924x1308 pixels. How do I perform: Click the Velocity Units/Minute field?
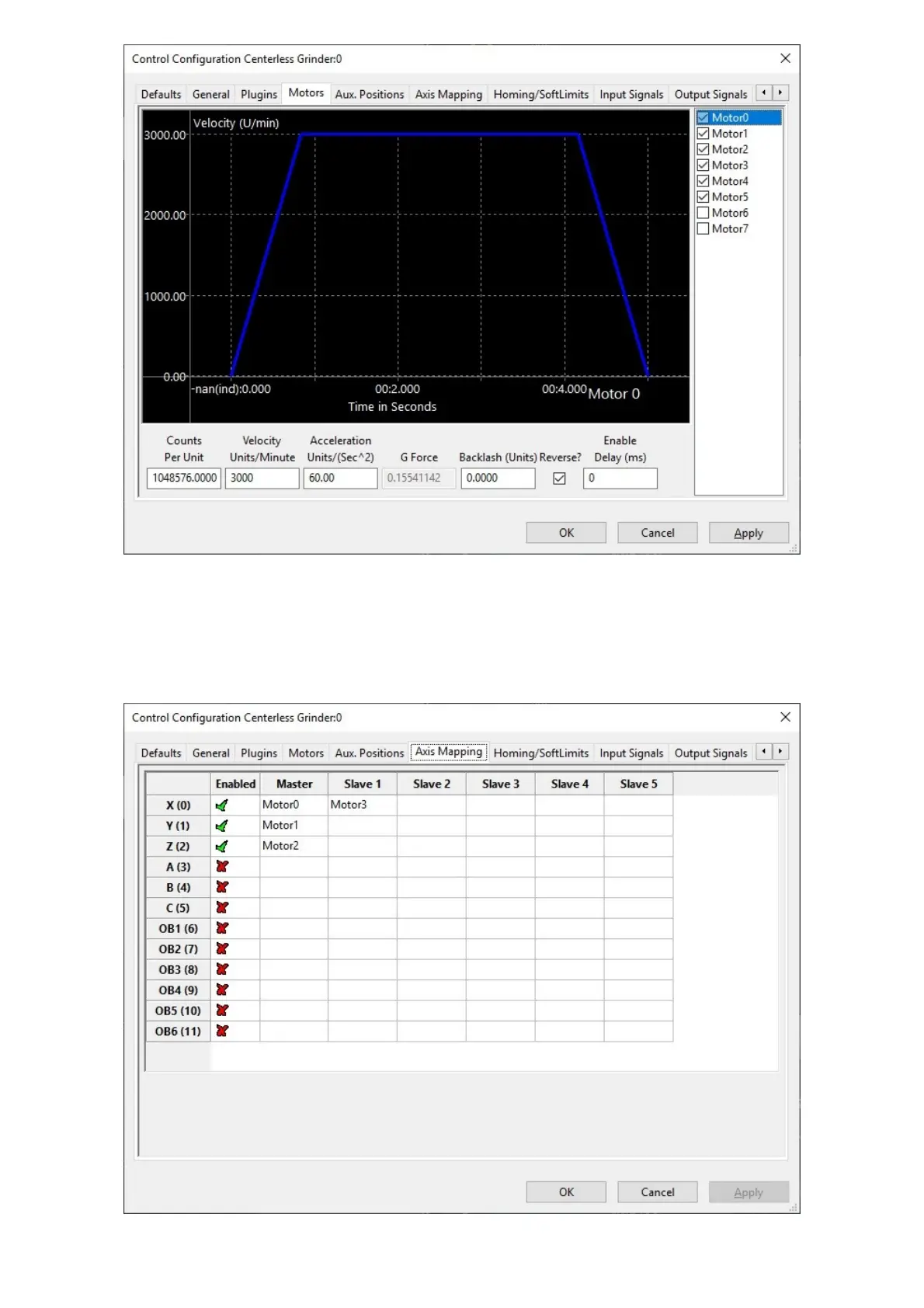[x=262, y=478]
